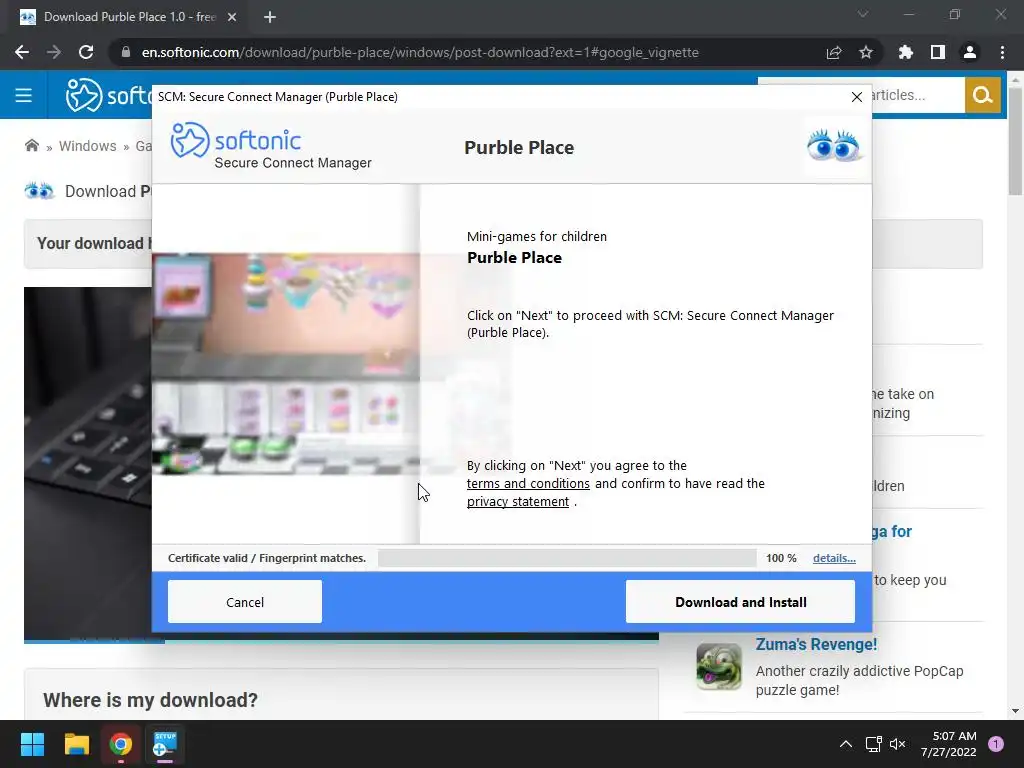Click the Chrome address bar URL
Viewport: 1024px width, 768px height.
click(420, 52)
